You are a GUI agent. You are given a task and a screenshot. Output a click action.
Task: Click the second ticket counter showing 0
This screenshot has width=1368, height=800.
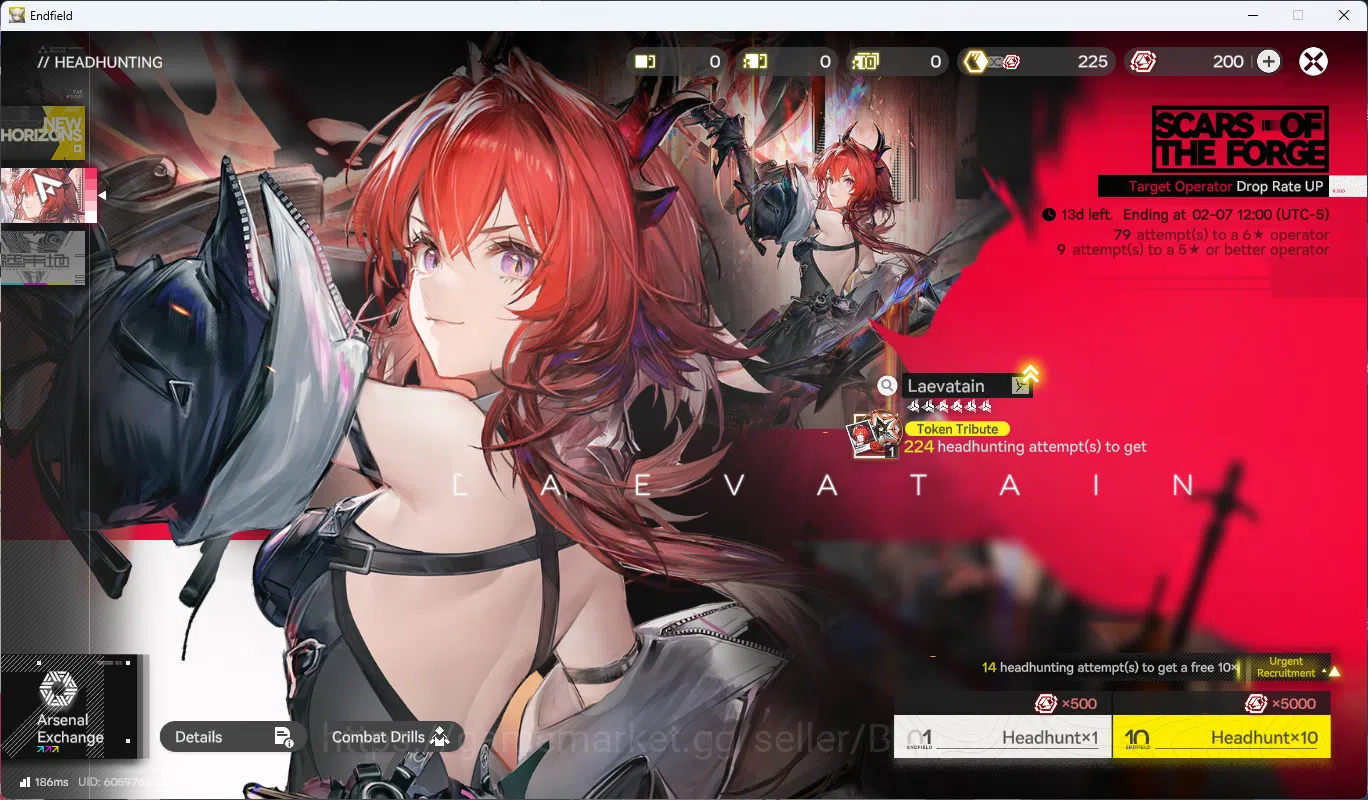(787, 62)
